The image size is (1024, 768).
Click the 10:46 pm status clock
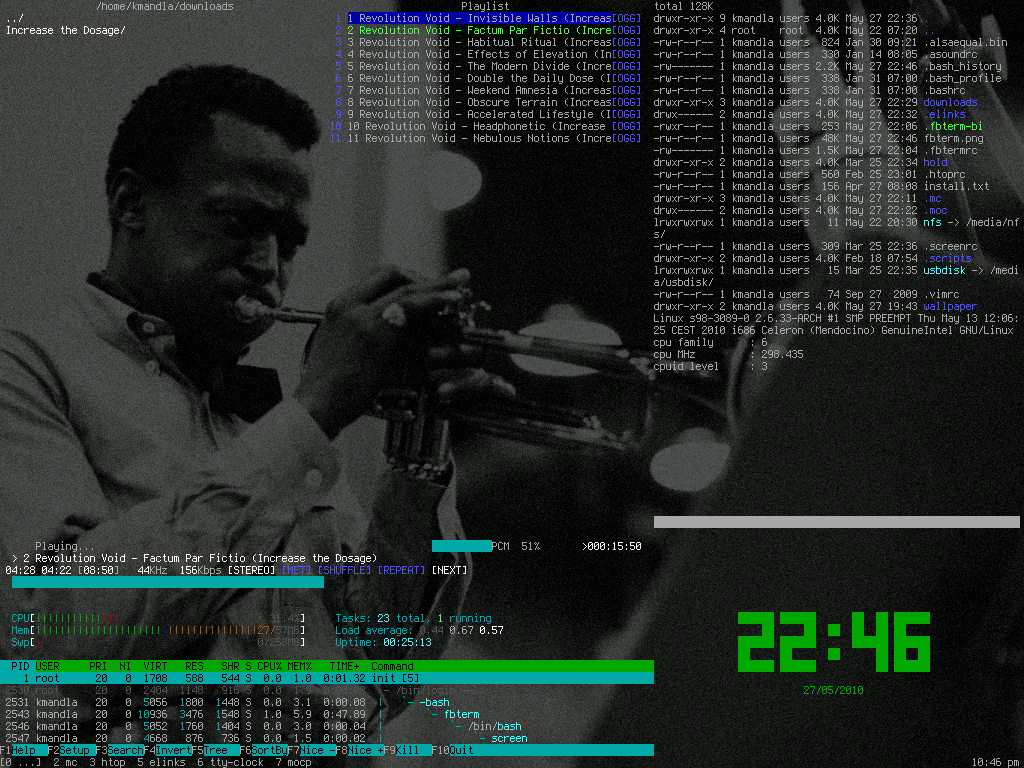click(995, 762)
